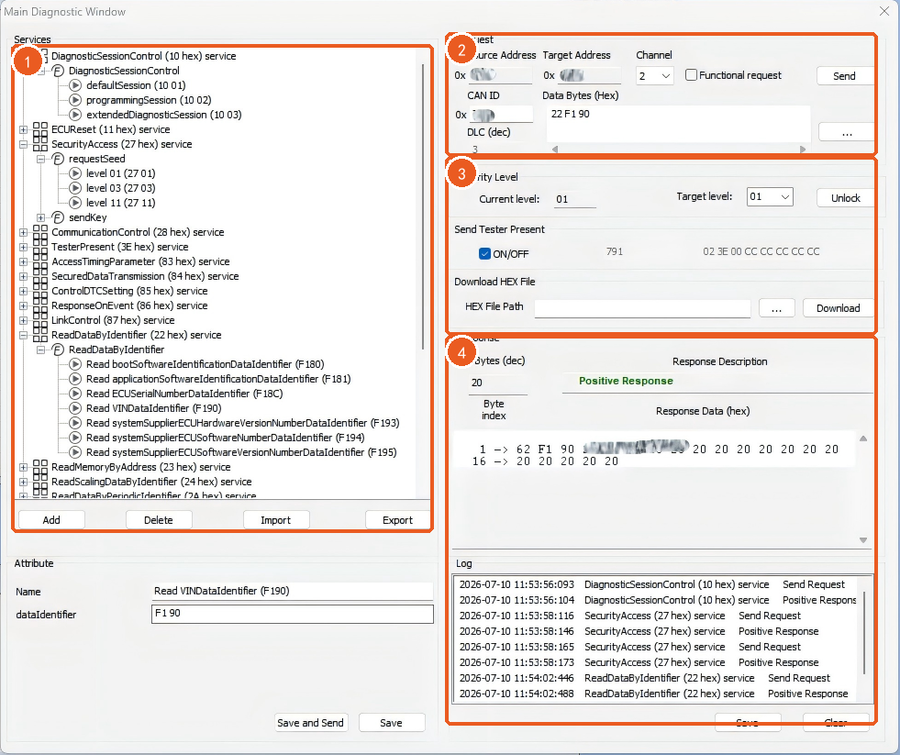The image size is (900, 755).
Task: Click the grid icon for TesterPresent (3E hex) service
Action: (x=40, y=247)
